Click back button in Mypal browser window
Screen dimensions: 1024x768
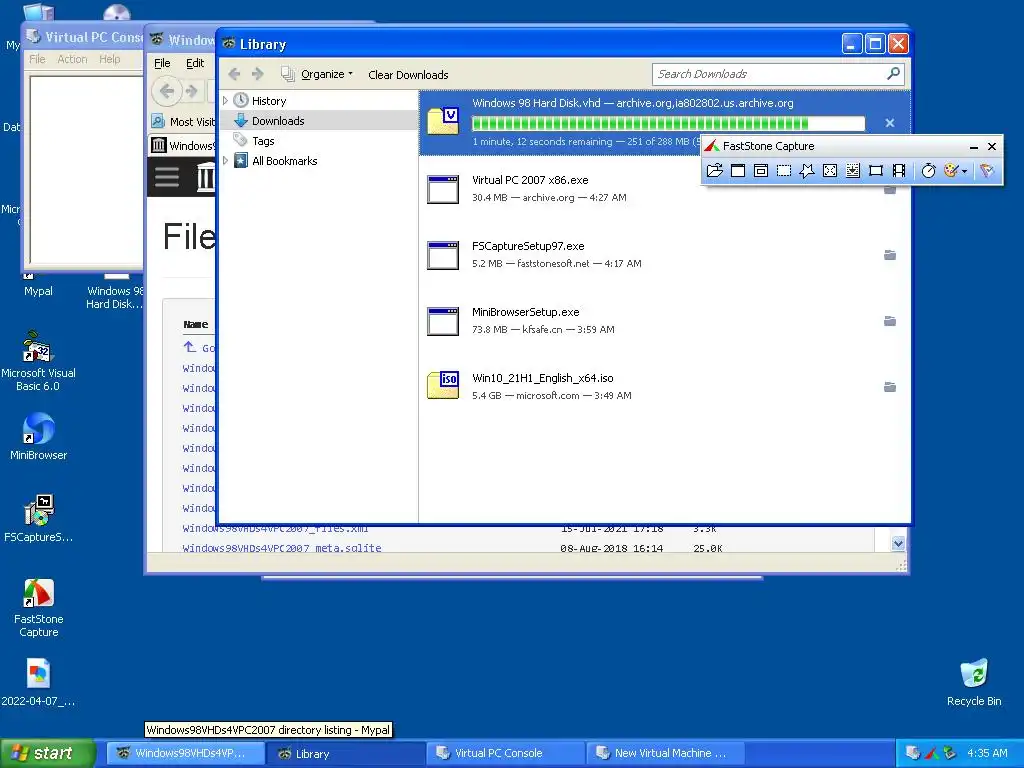pyautogui.click(x=167, y=91)
